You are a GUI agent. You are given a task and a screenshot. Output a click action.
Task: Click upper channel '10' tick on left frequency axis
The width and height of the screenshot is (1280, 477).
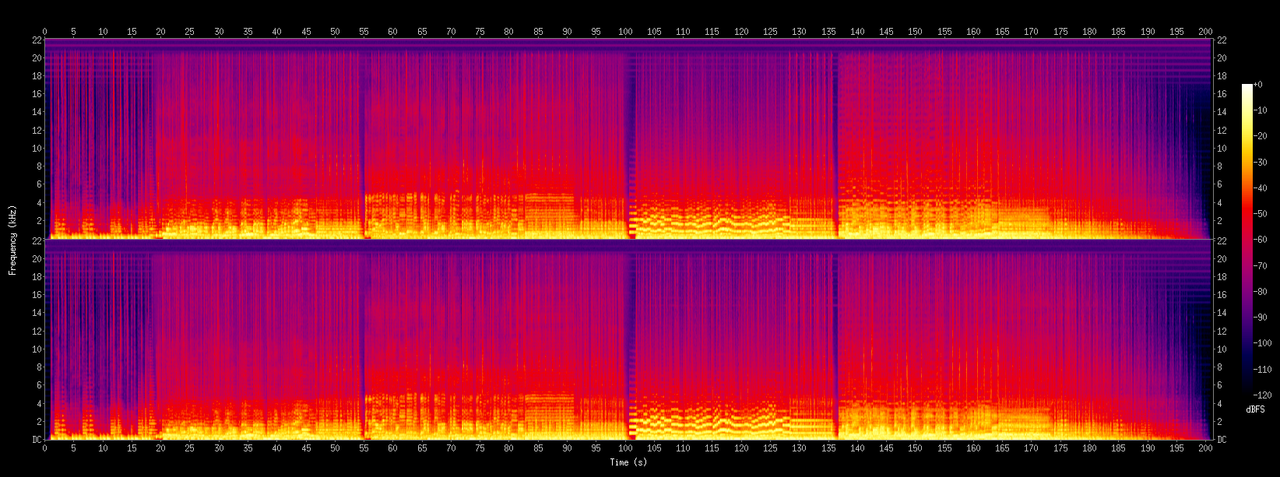pos(35,149)
